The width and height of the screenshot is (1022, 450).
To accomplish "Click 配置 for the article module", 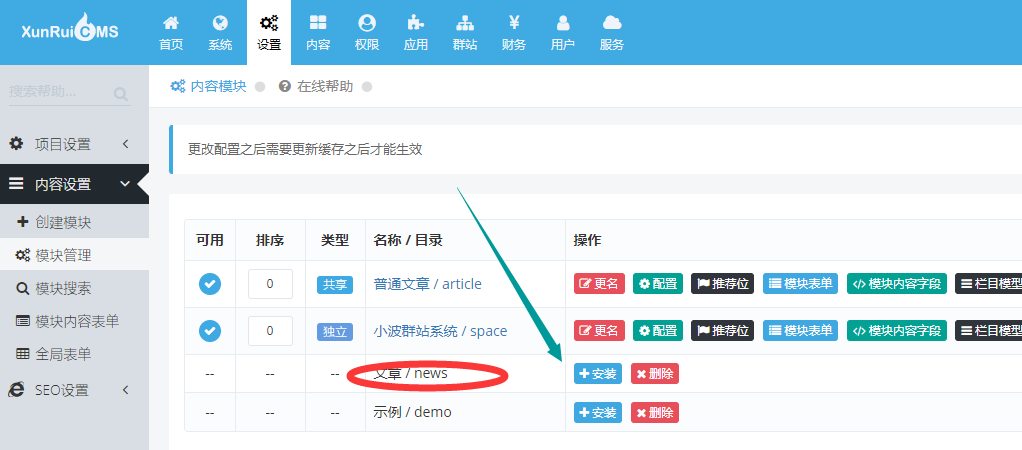I will pos(658,284).
